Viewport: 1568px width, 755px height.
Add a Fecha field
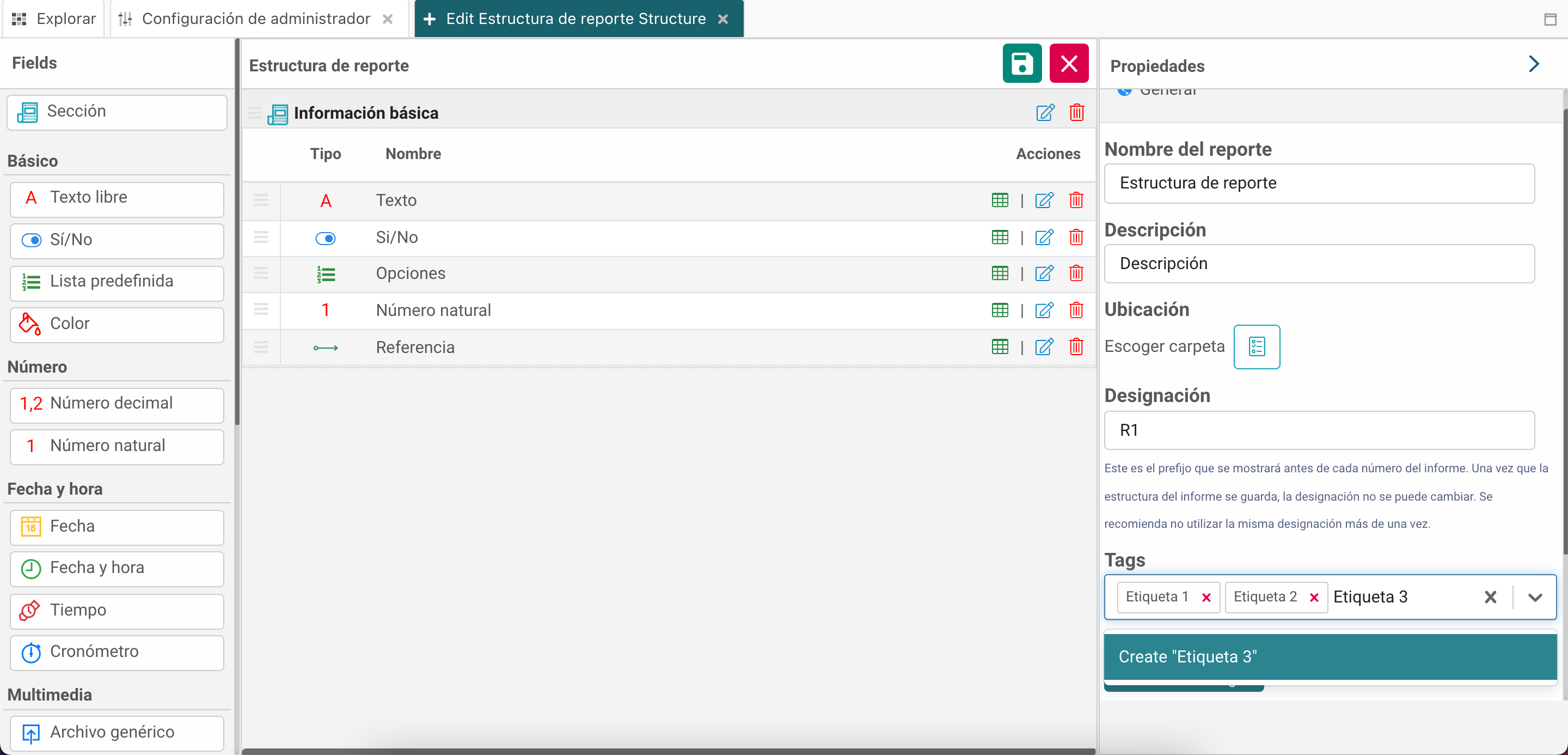(x=117, y=527)
